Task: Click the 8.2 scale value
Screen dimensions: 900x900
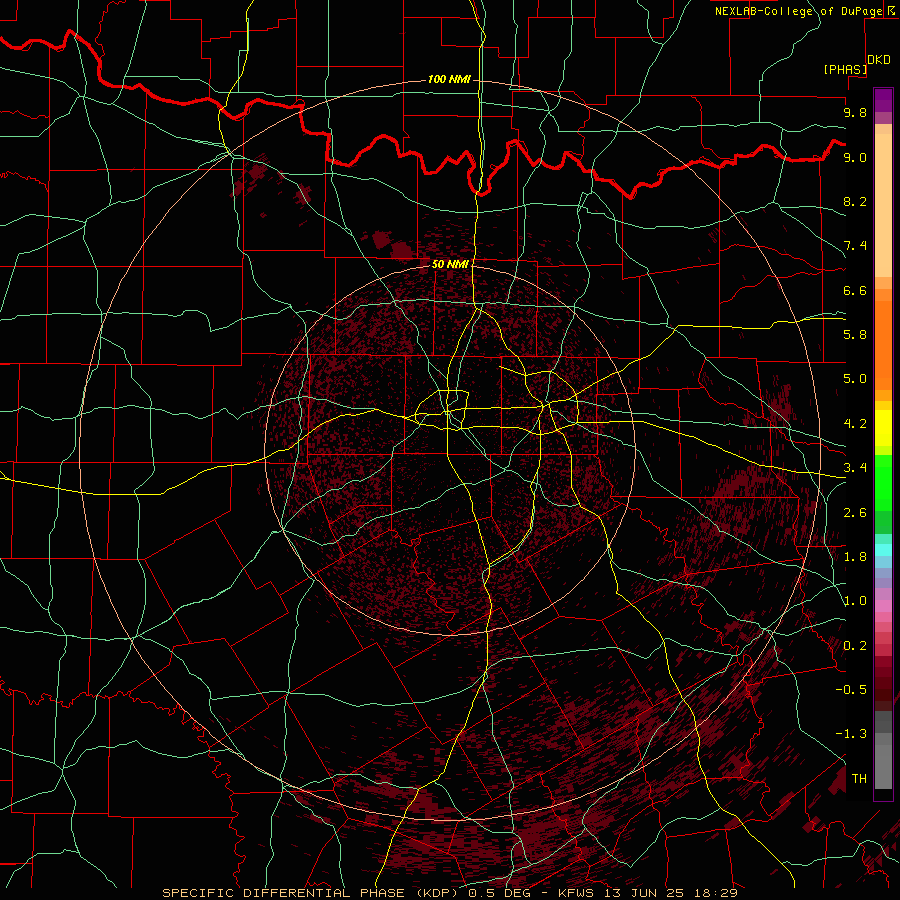Action: [x=855, y=201]
